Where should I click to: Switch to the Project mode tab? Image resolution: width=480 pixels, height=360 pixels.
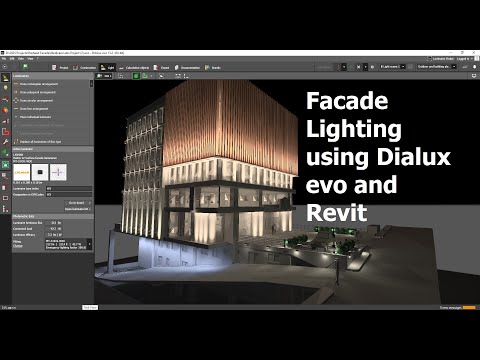(x=60, y=67)
